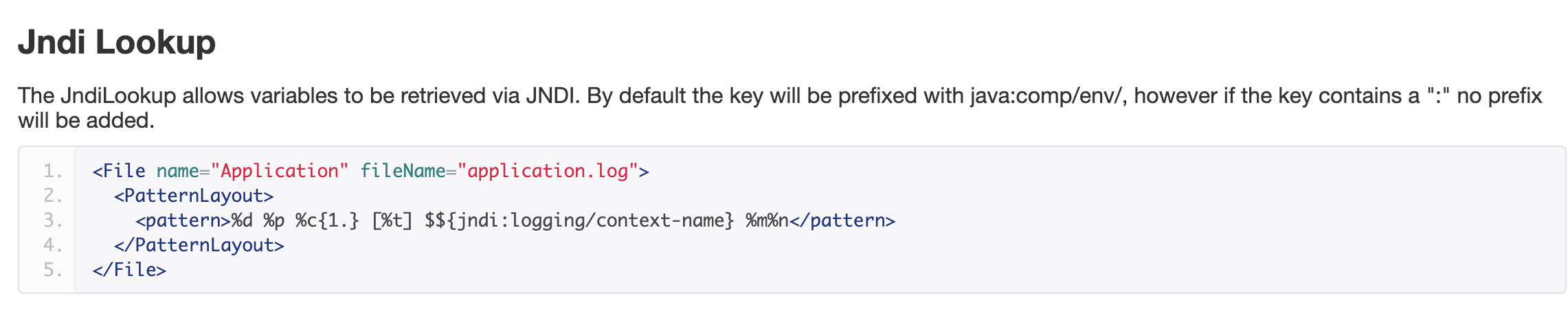Click "java:comp/env/" in the description text
This screenshot has width=1568, height=309.
click(x=1049, y=96)
